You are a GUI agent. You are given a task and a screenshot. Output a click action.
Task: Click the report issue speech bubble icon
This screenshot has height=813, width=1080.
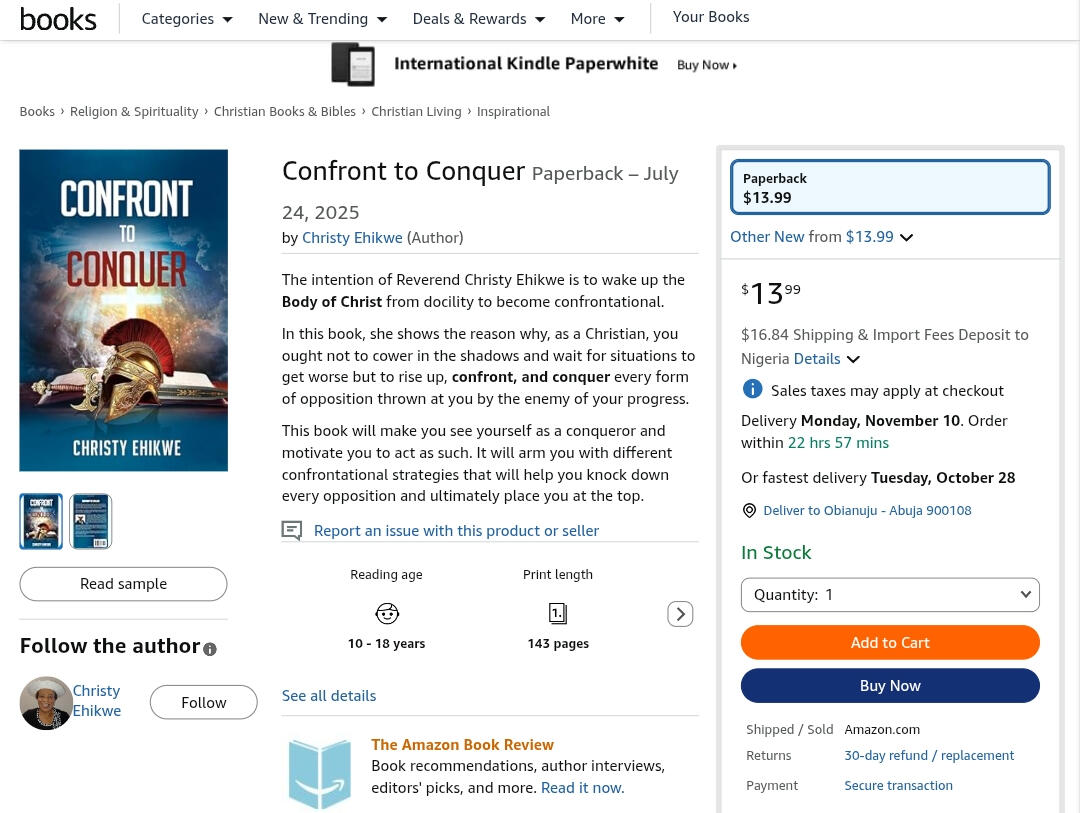pos(292,530)
